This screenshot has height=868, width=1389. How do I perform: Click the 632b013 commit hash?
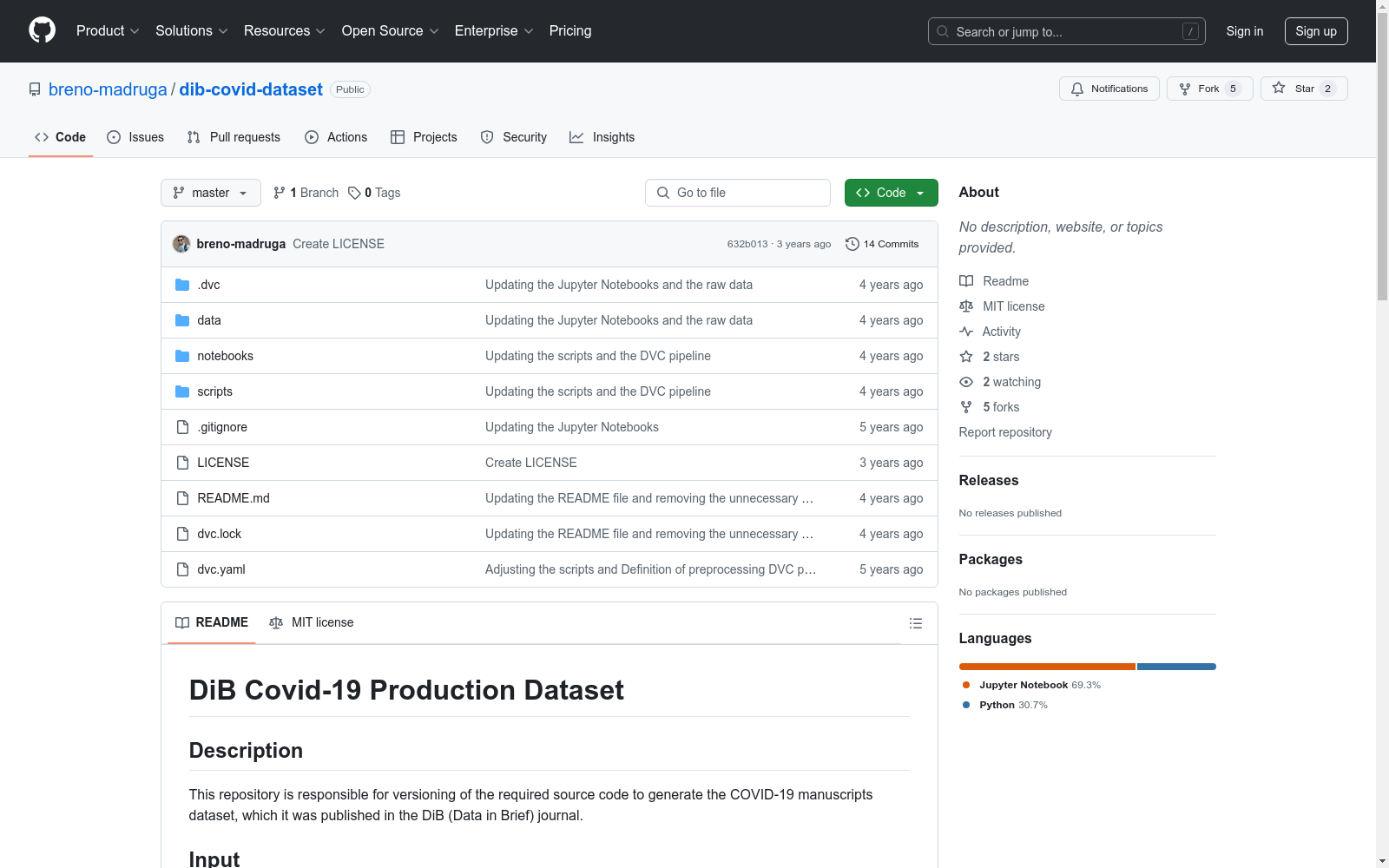(747, 244)
